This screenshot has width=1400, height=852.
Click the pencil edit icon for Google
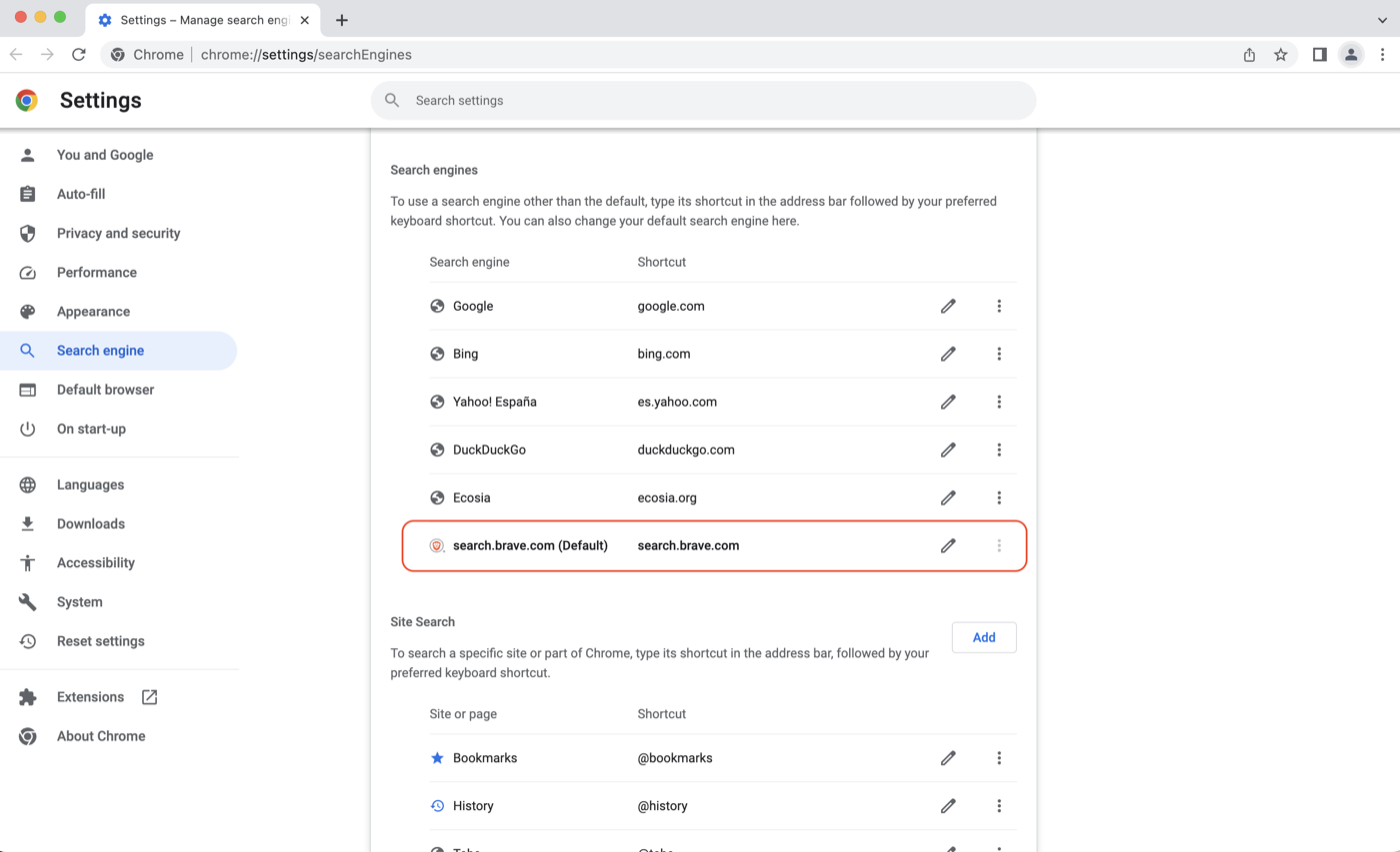948,306
